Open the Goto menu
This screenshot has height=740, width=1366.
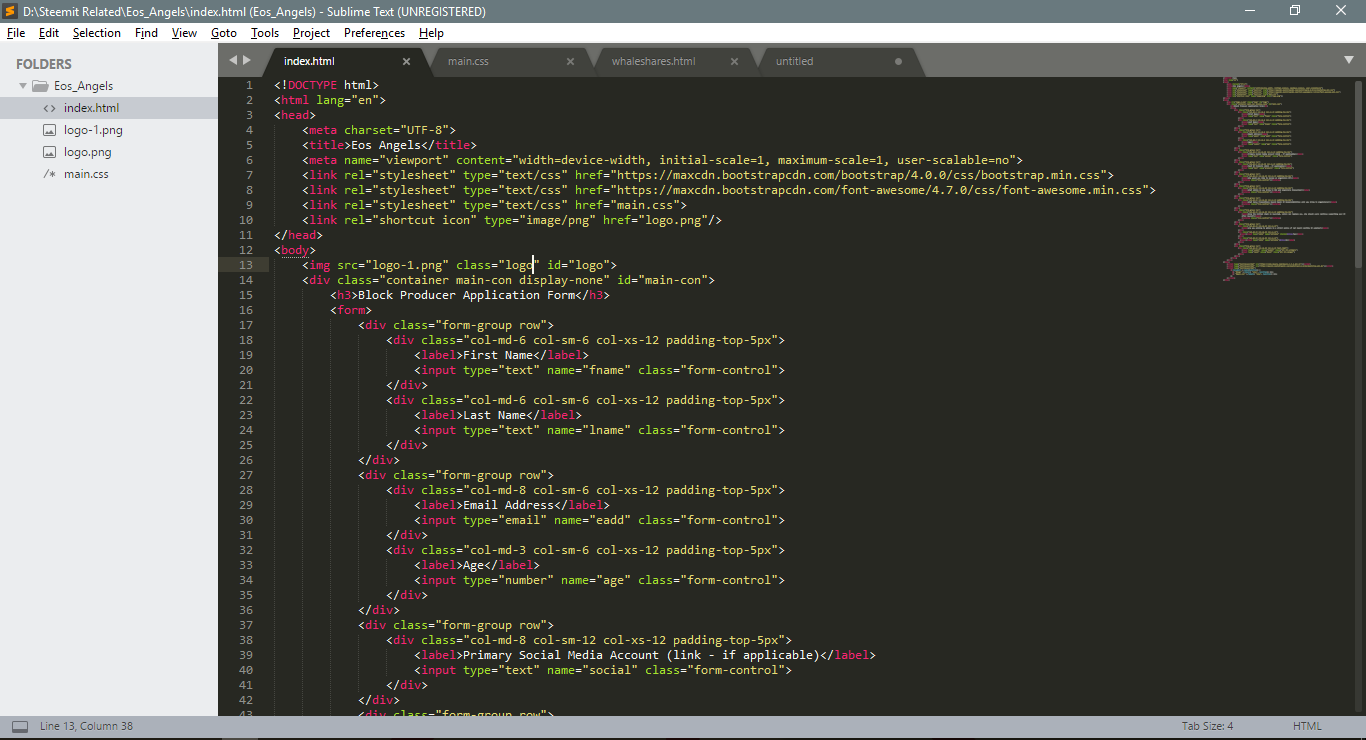(x=224, y=33)
